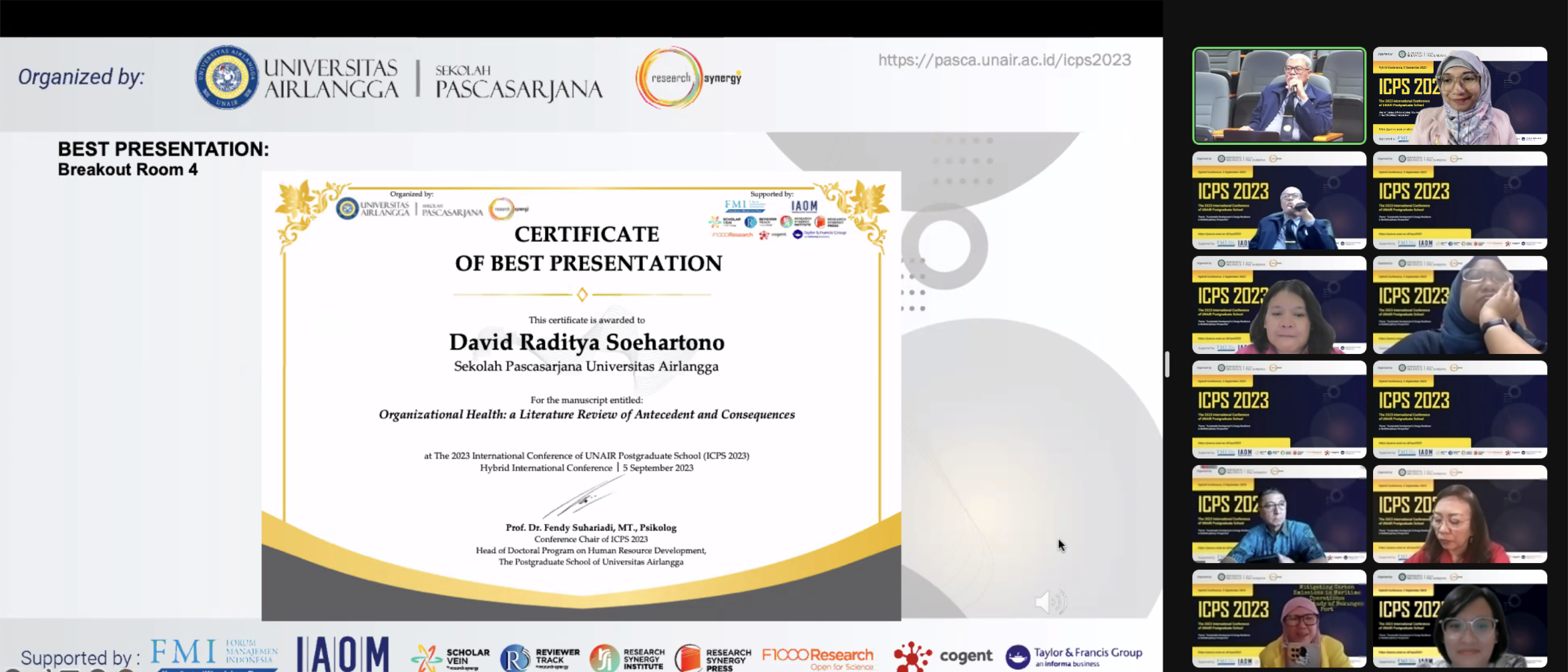The height and width of the screenshot is (672, 1568).
Task: Click the 'Breakout Room 4' subtitle
Action: point(128,169)
